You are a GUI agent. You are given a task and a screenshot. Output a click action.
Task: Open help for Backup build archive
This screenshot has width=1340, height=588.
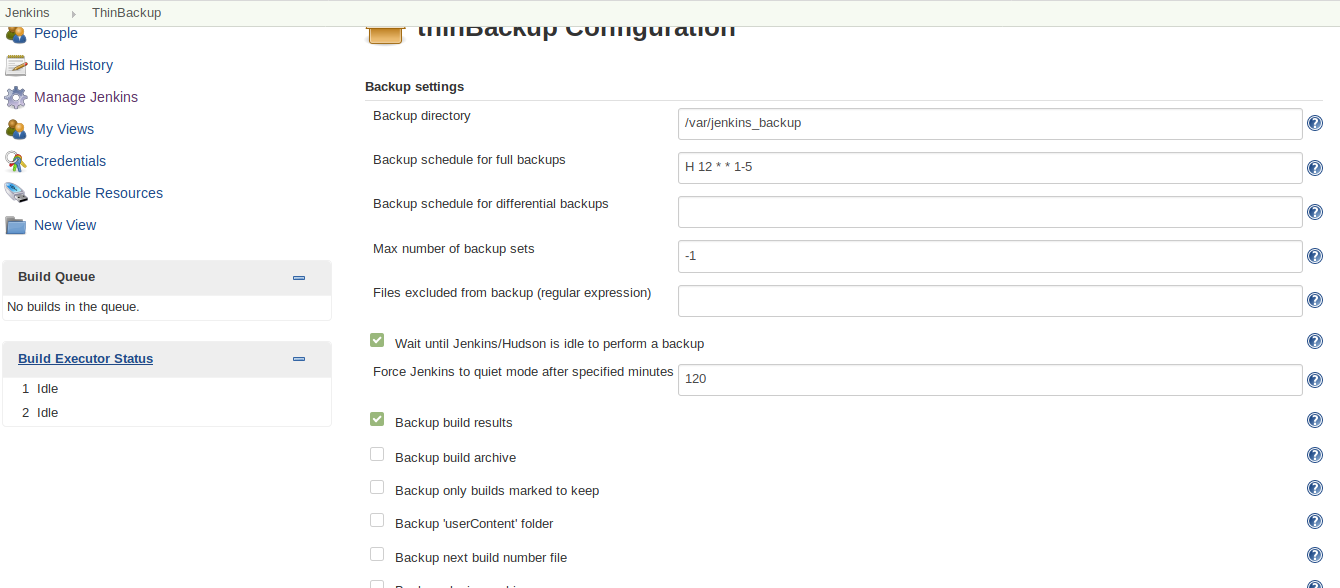pos(1315,455)
